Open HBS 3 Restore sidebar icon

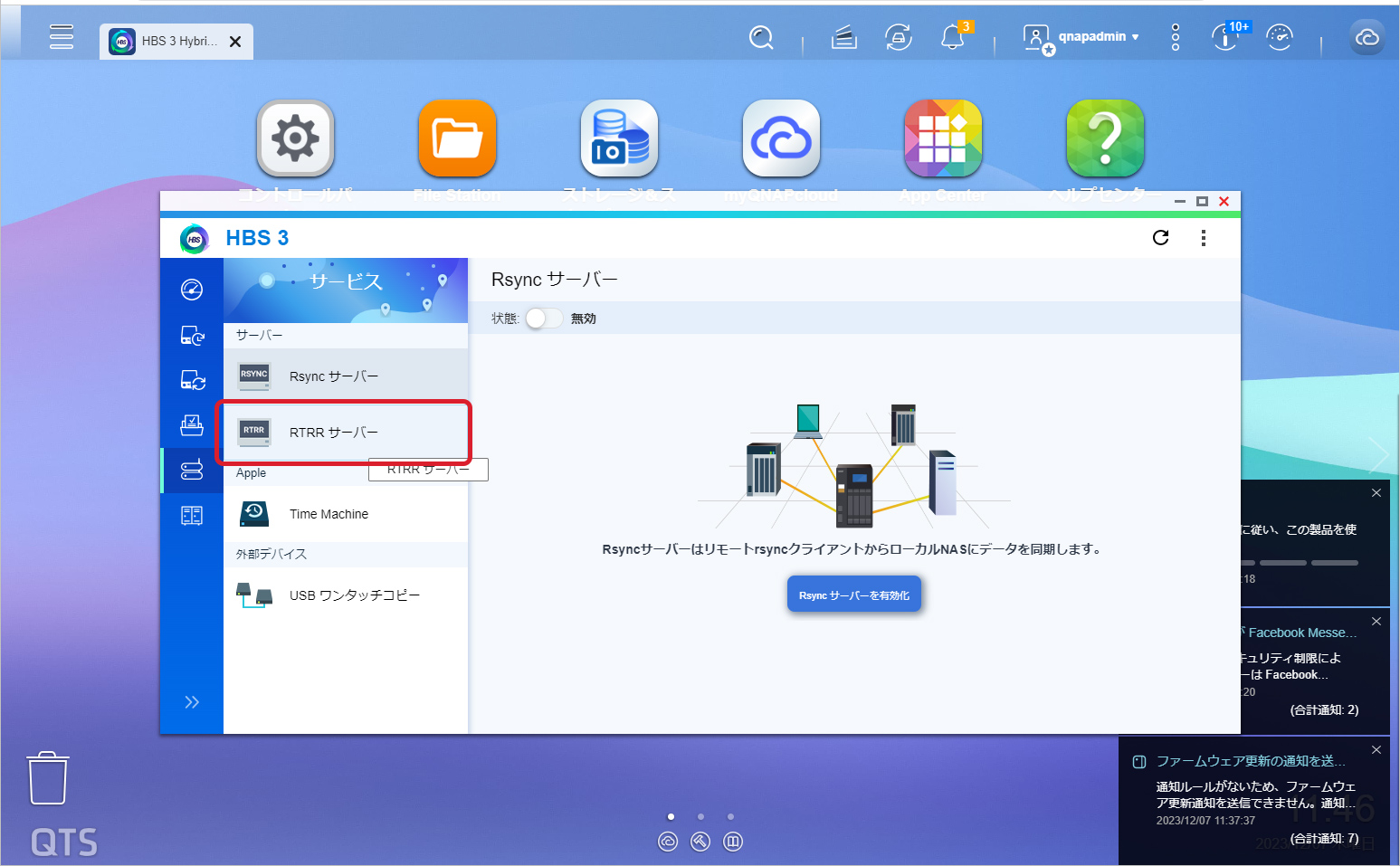(192, 425)
